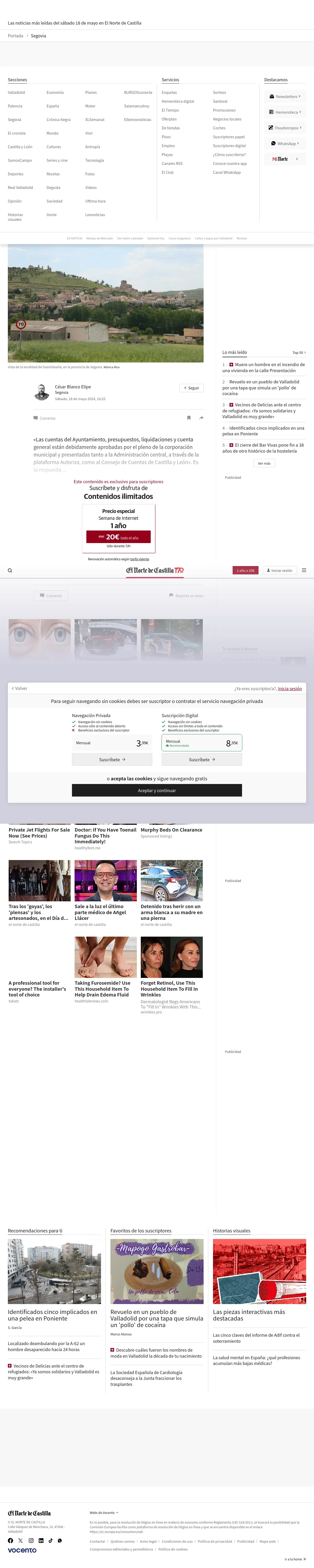This screenshot has width=314, height=1568.
Task: Open the WhatsApp icon in the footer
Action: pos(60,1541)
